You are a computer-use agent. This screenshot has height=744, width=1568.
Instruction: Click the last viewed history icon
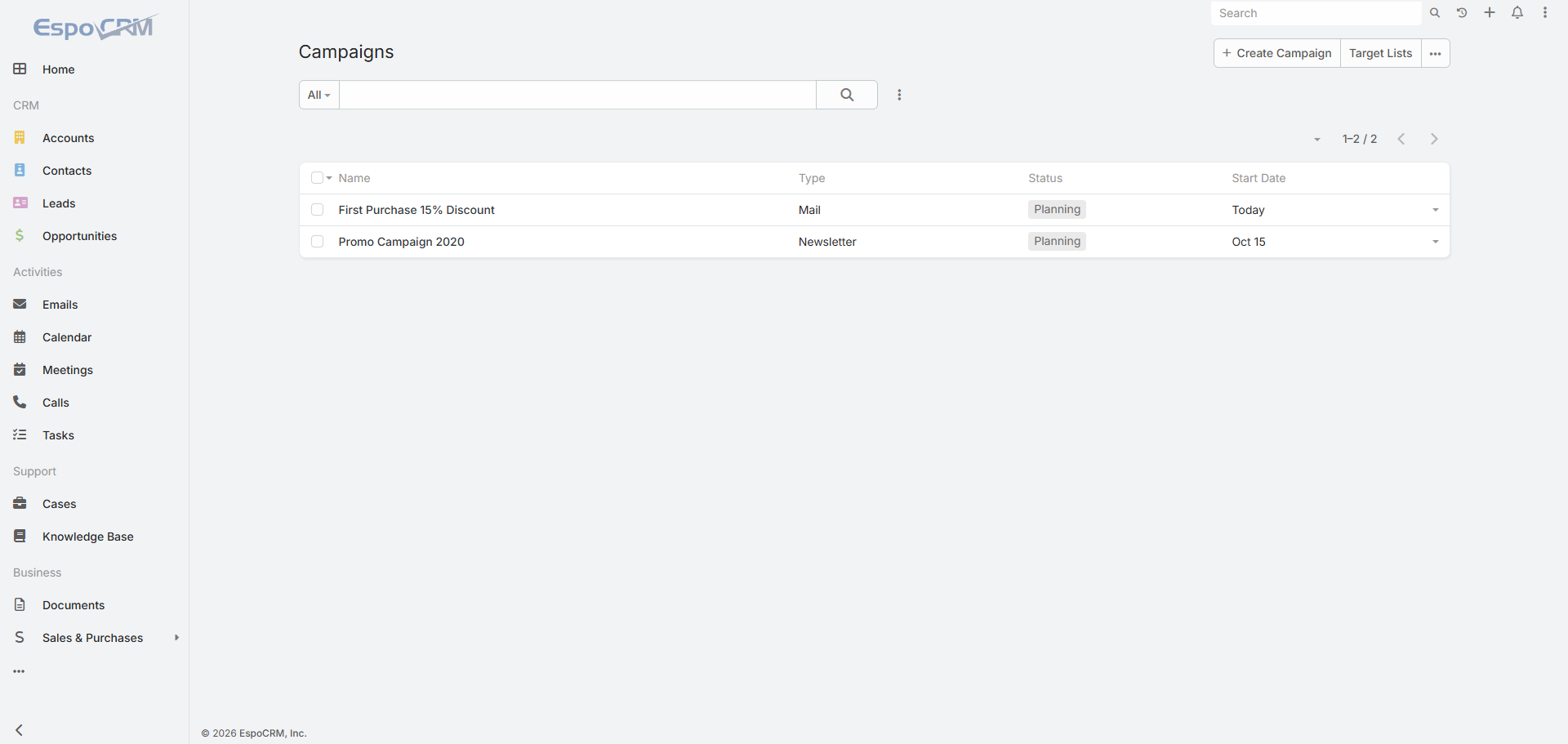pos(1462,13)
